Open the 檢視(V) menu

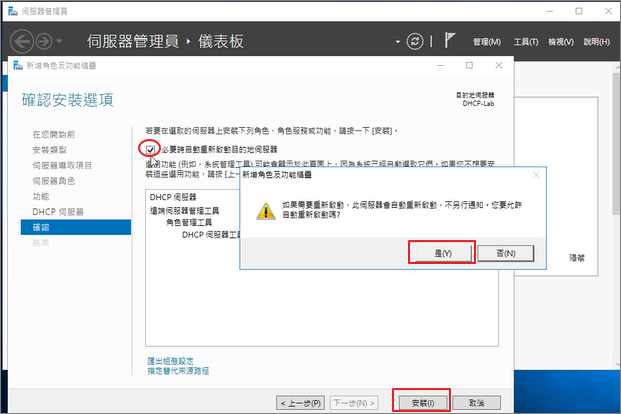561,42
